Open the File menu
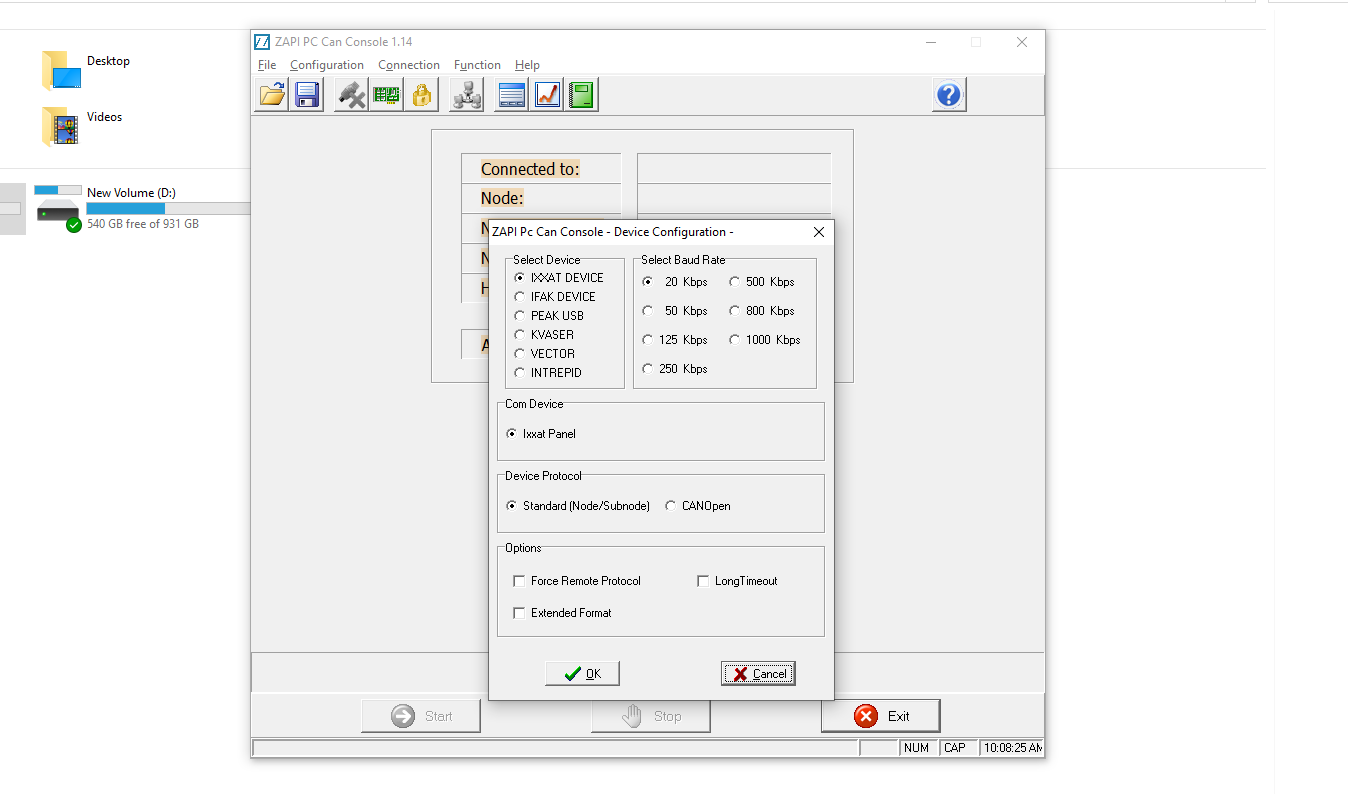The image size is (1348, 794). [x=267, y=65]
